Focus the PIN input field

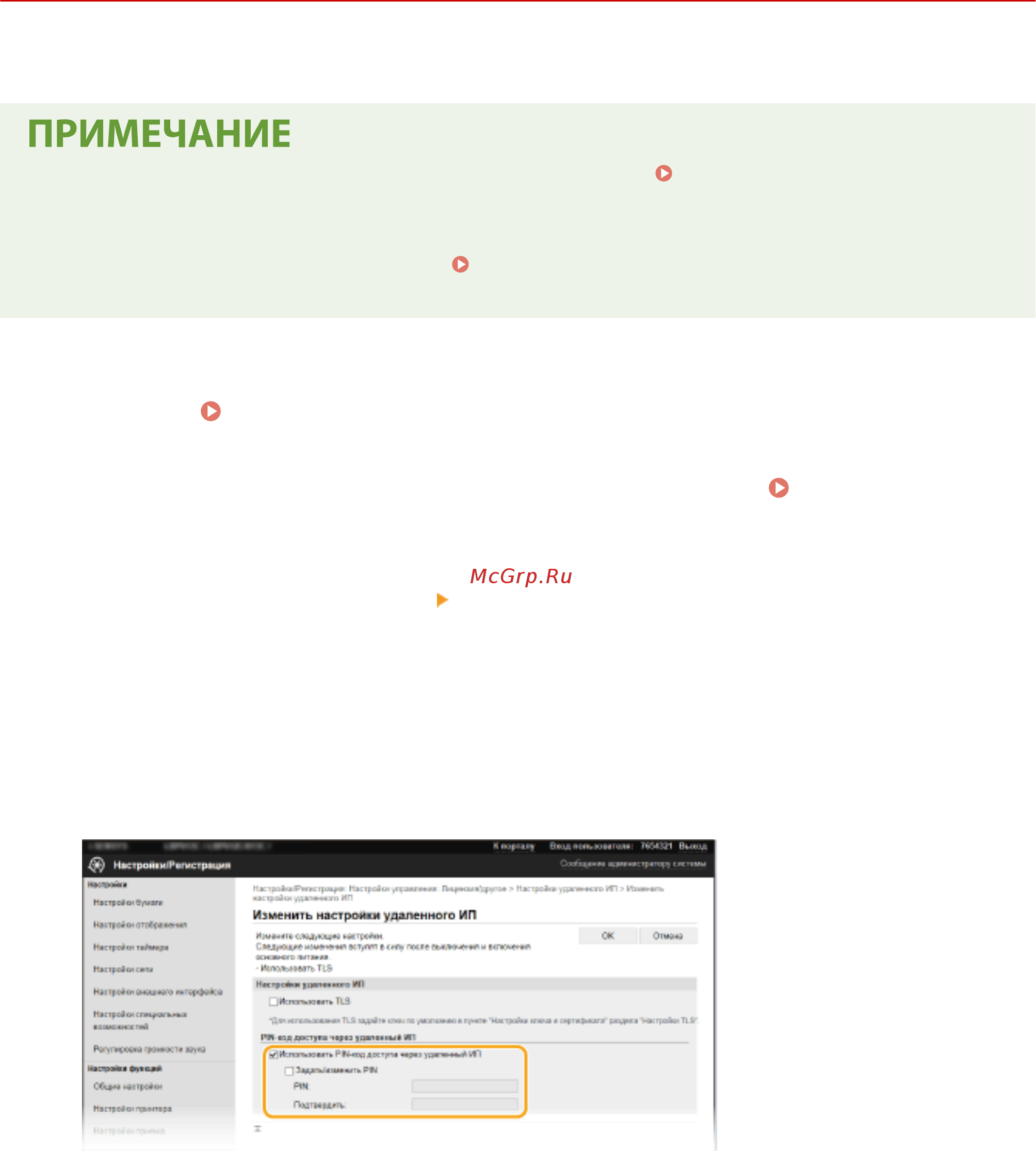(464, 1086)
